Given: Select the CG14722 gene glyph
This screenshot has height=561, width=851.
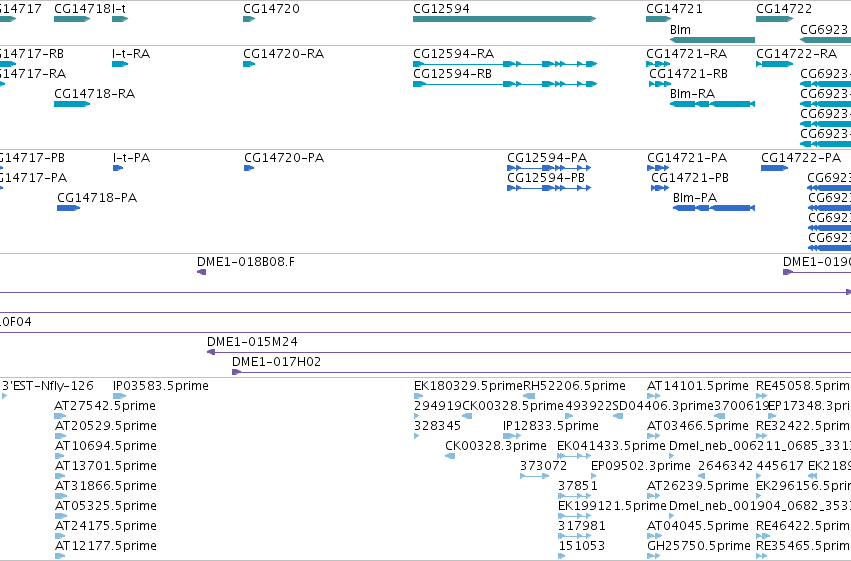Looking at the screenshot, I should pos(774,19).
